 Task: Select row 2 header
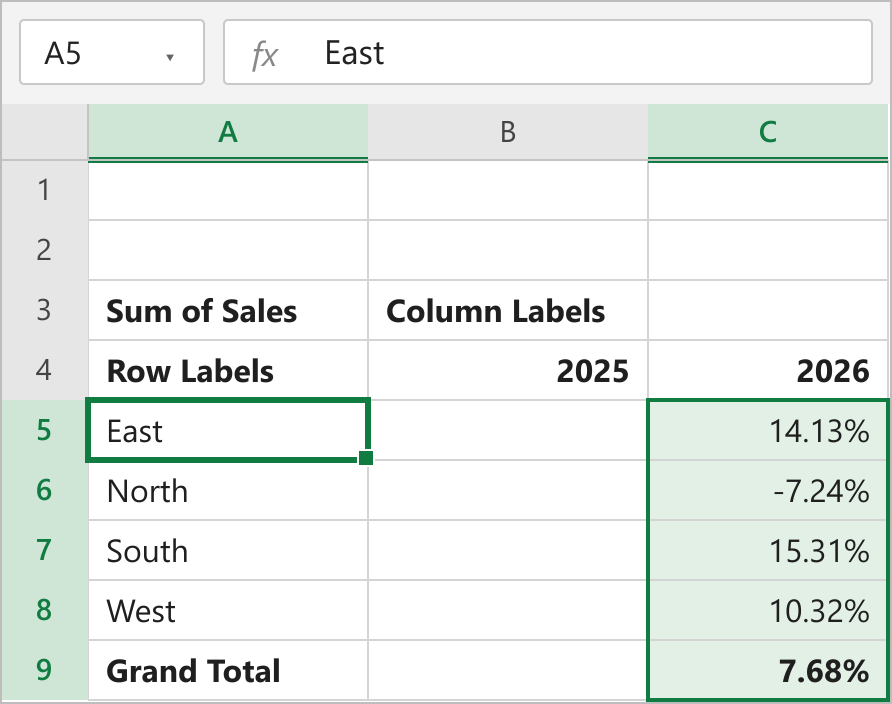click(x=44, y=250)
